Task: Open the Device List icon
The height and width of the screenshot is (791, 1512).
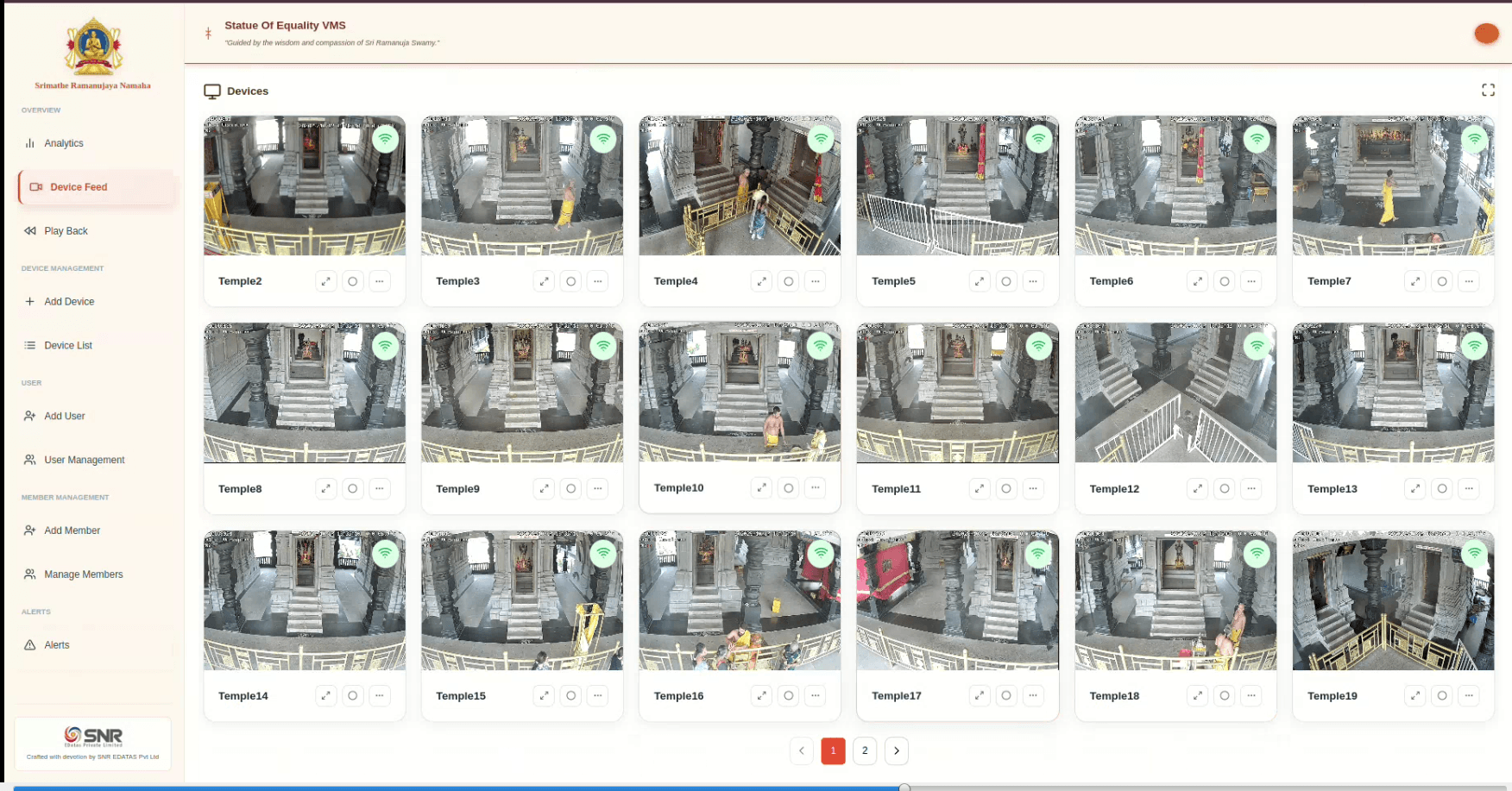Action: point(30,346)
